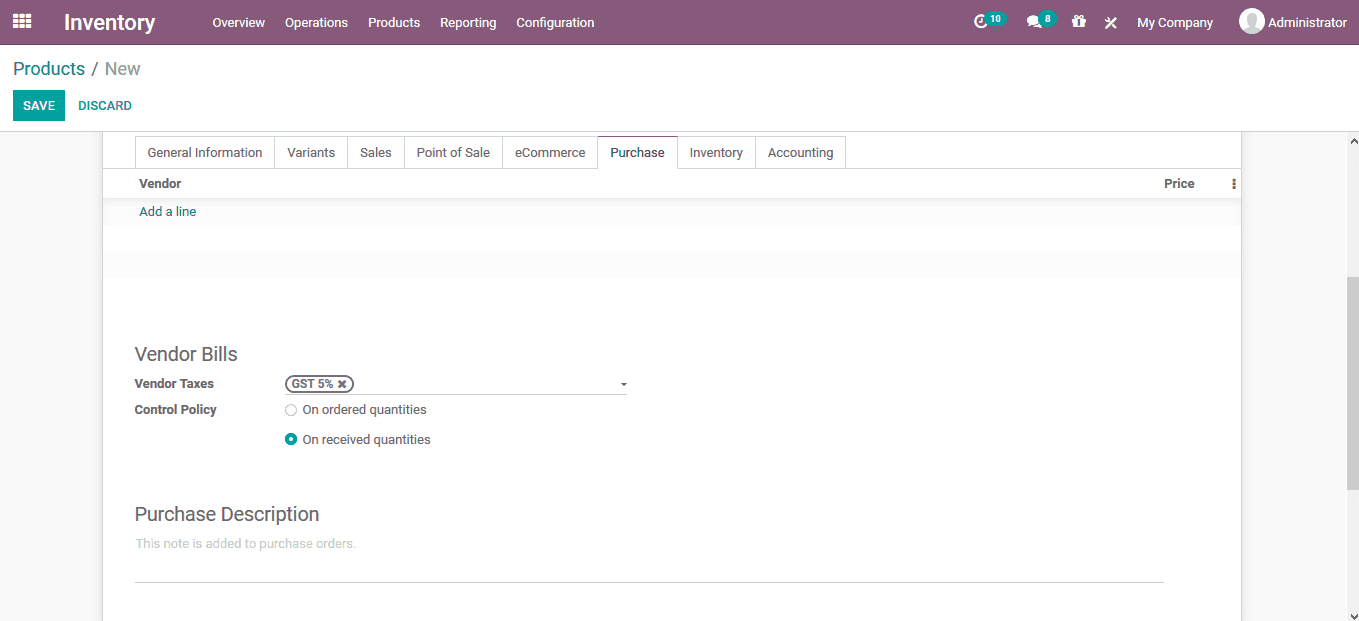Click the gift box icon in the header
Viewport: 1359px width, 621px height.
[x=1078, y=21]
